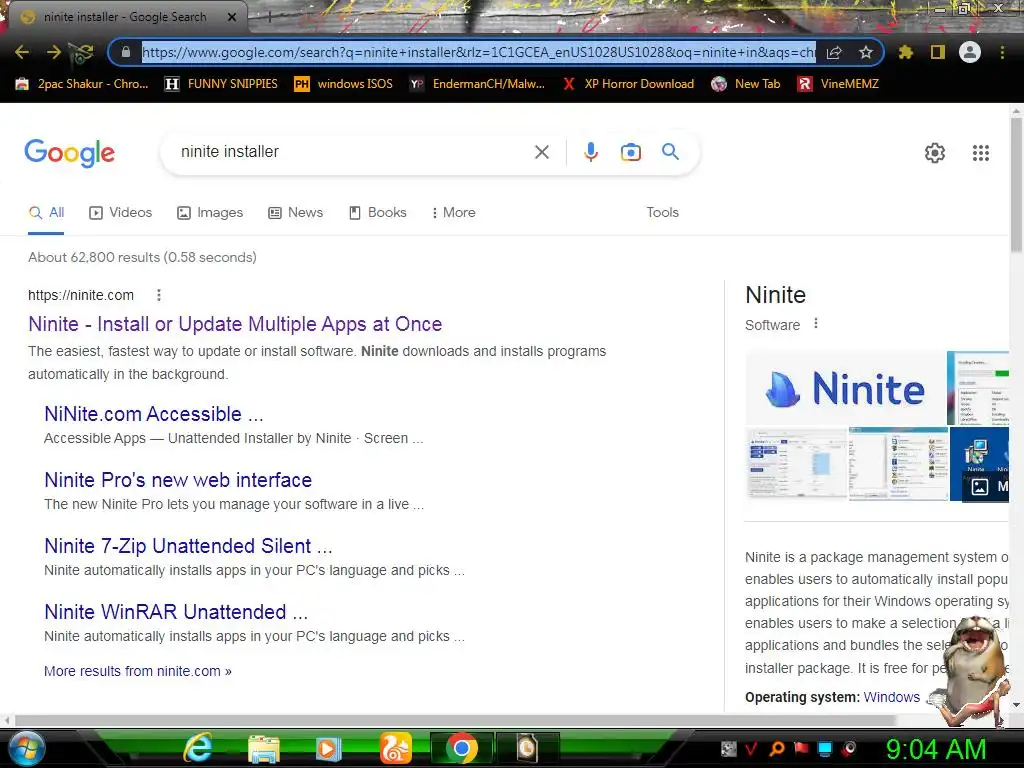1024x768 pixels.
Task: Open the side panel icon
Action: click(938, 52)
